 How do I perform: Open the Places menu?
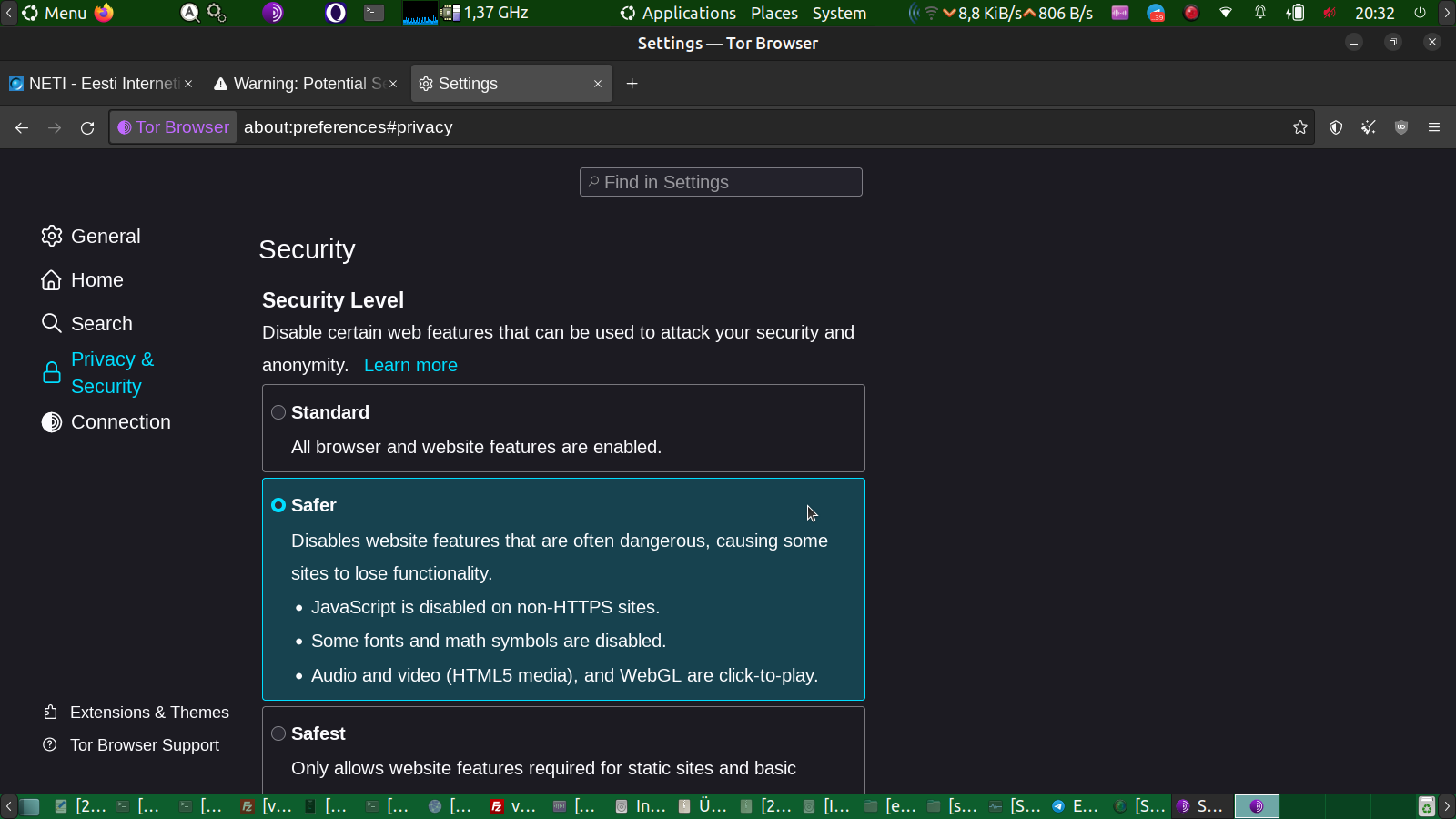point(774,13)
